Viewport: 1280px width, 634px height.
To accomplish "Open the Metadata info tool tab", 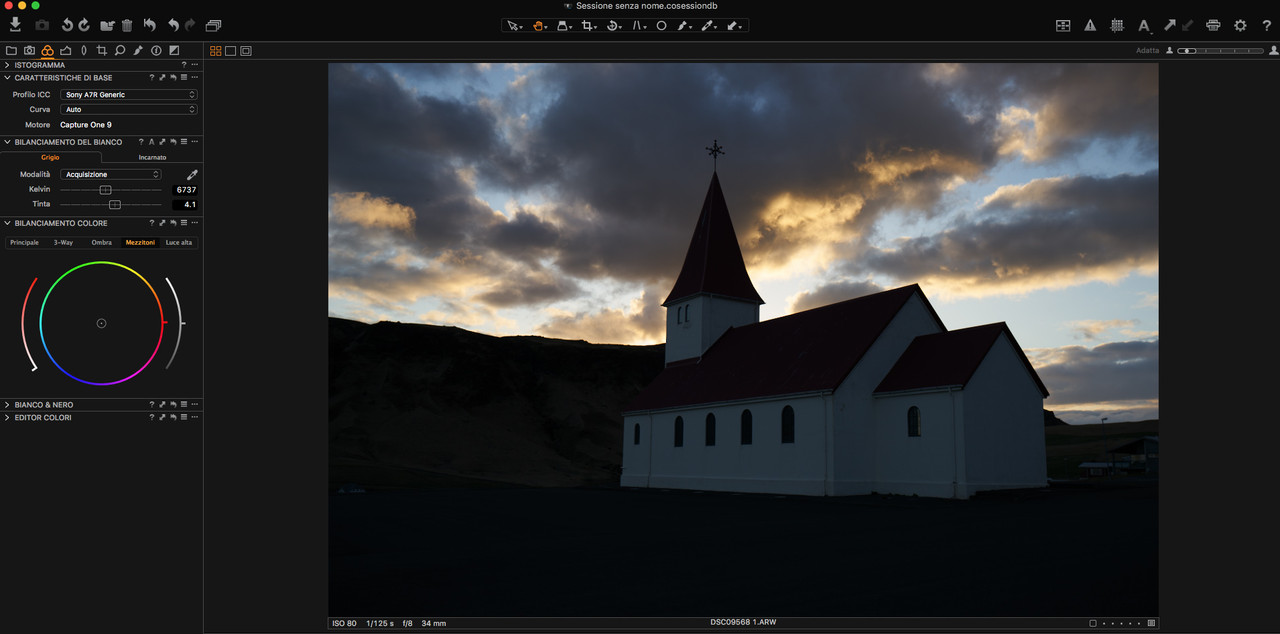I will point(156,50).
